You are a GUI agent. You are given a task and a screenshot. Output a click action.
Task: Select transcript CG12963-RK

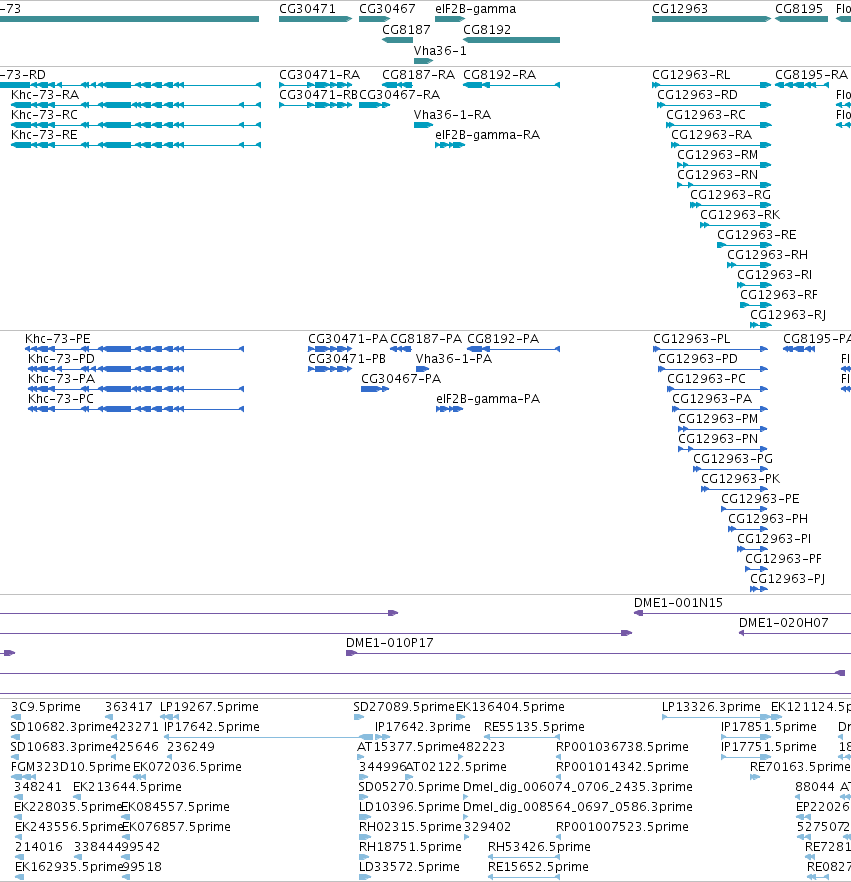[x=740, y=215]
